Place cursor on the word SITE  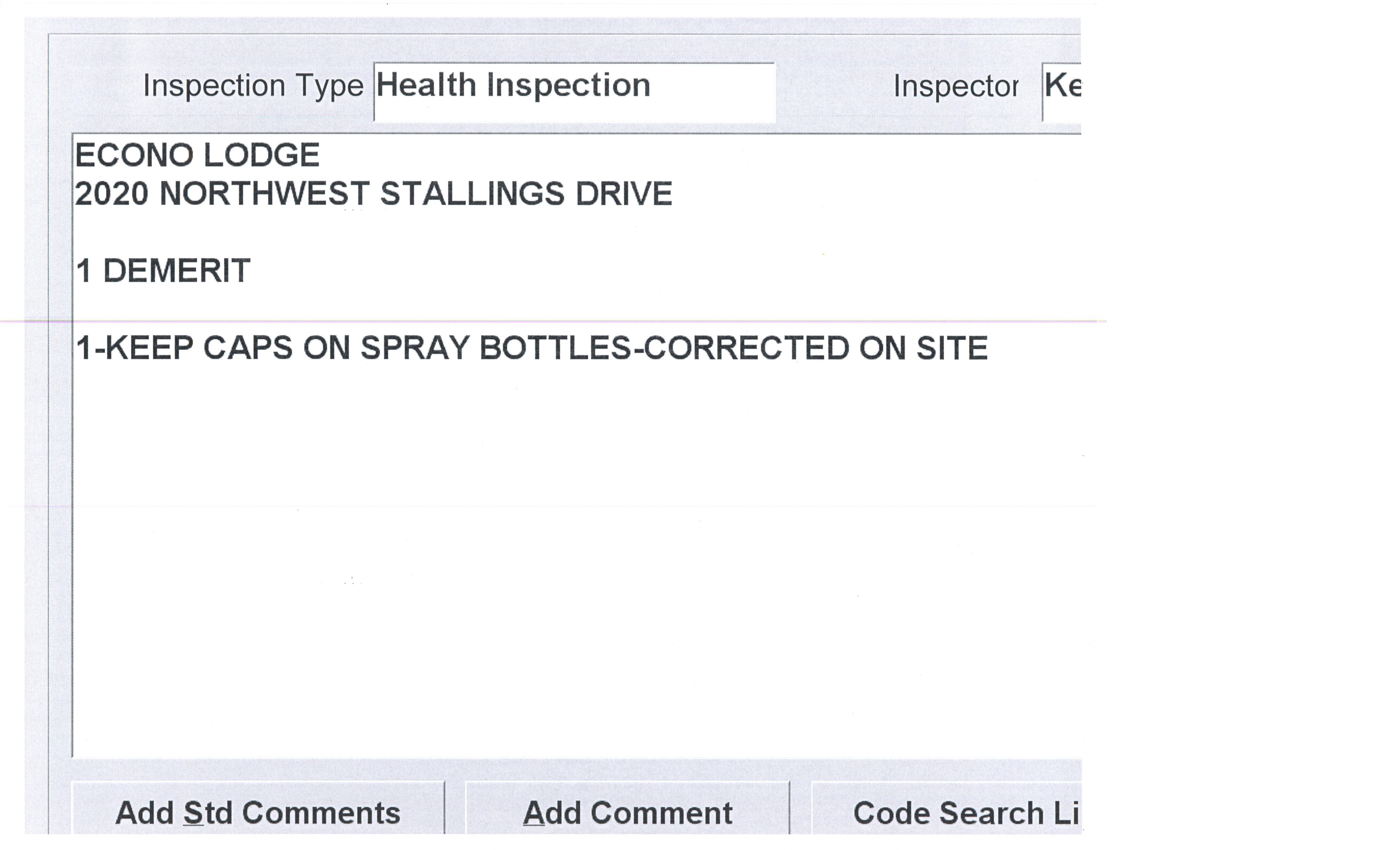point(952,348)
